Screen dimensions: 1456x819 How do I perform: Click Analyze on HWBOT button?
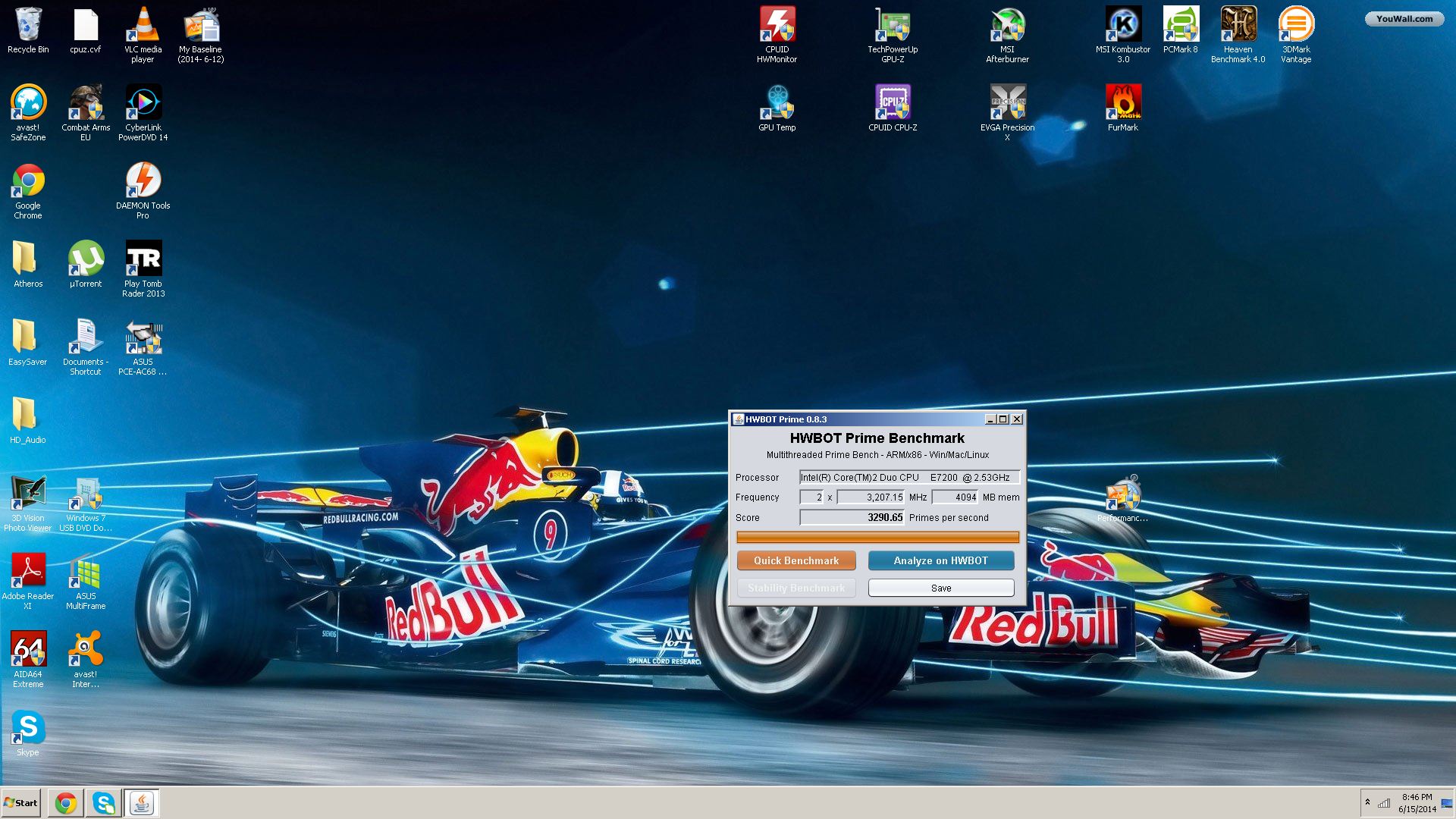pyautogui.click(x=940, y=560)
